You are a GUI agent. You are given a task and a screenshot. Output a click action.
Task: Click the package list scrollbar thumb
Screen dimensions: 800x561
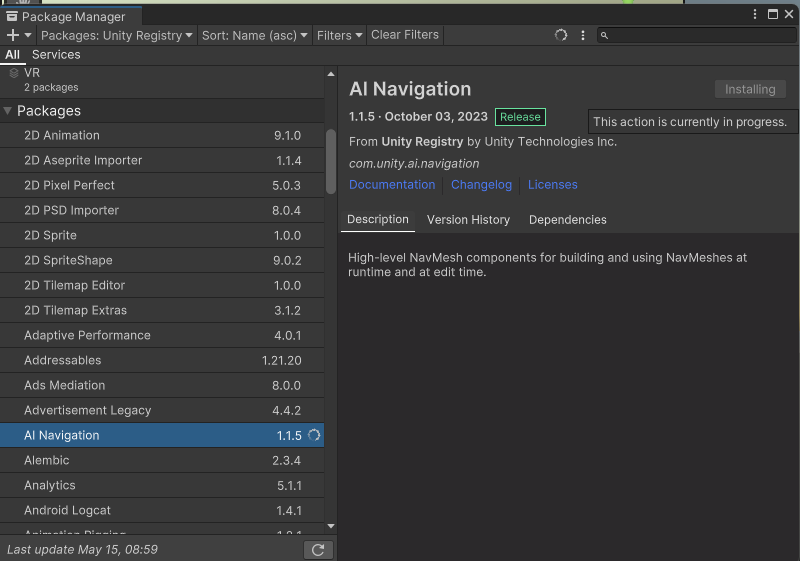coord(331,162)
